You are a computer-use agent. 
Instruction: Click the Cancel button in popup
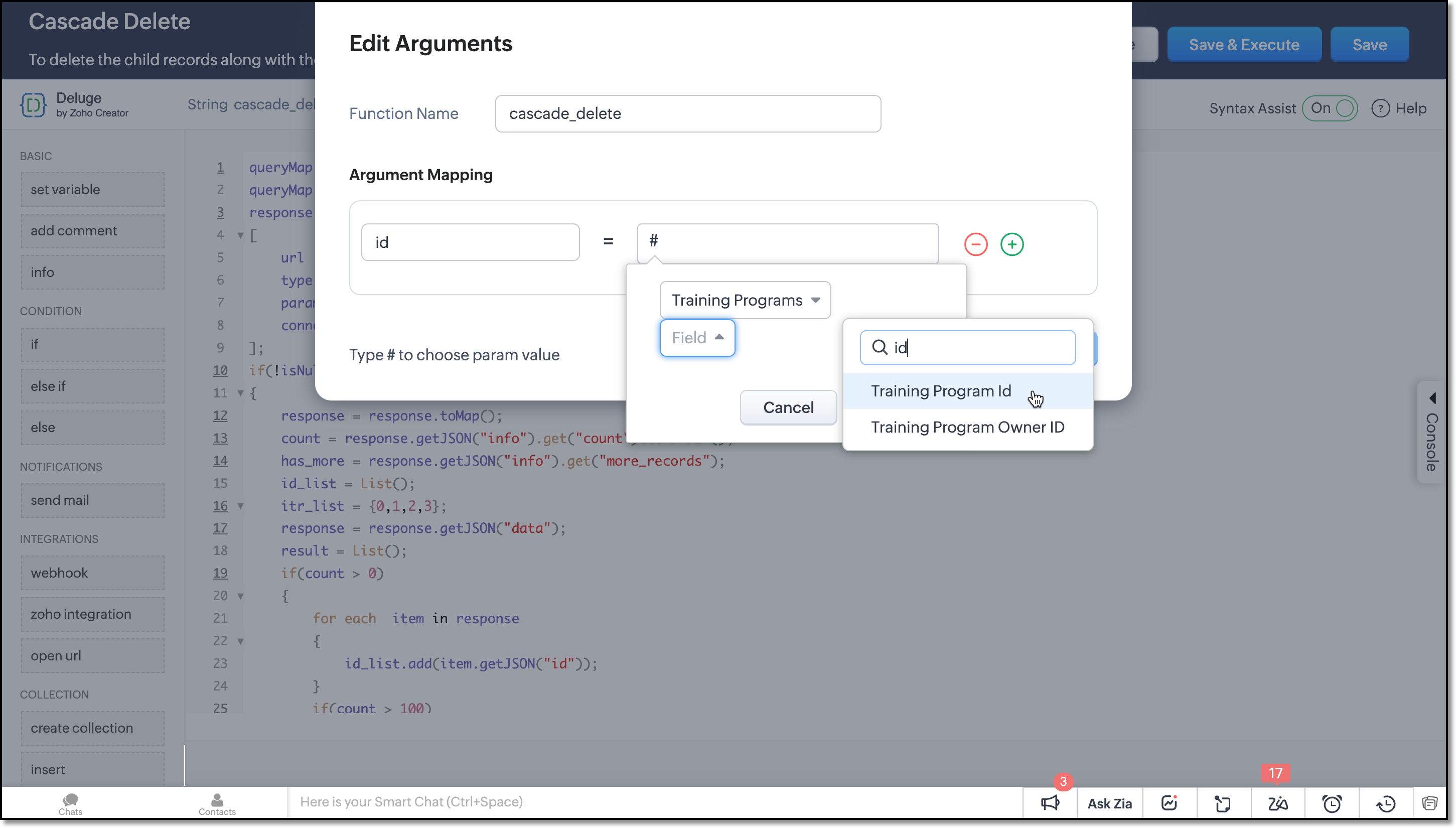pyautogui.click(x=788, y=407)
